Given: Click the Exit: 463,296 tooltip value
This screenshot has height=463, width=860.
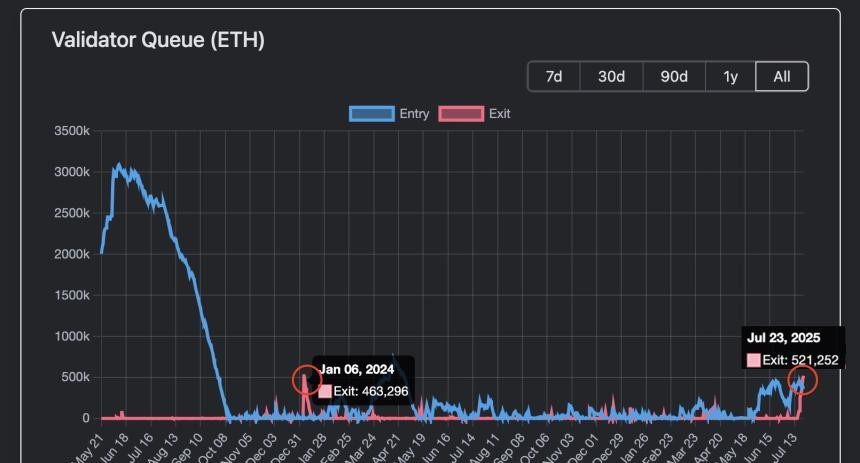Looking at the screenshot, I should click(x=371, y=391).
